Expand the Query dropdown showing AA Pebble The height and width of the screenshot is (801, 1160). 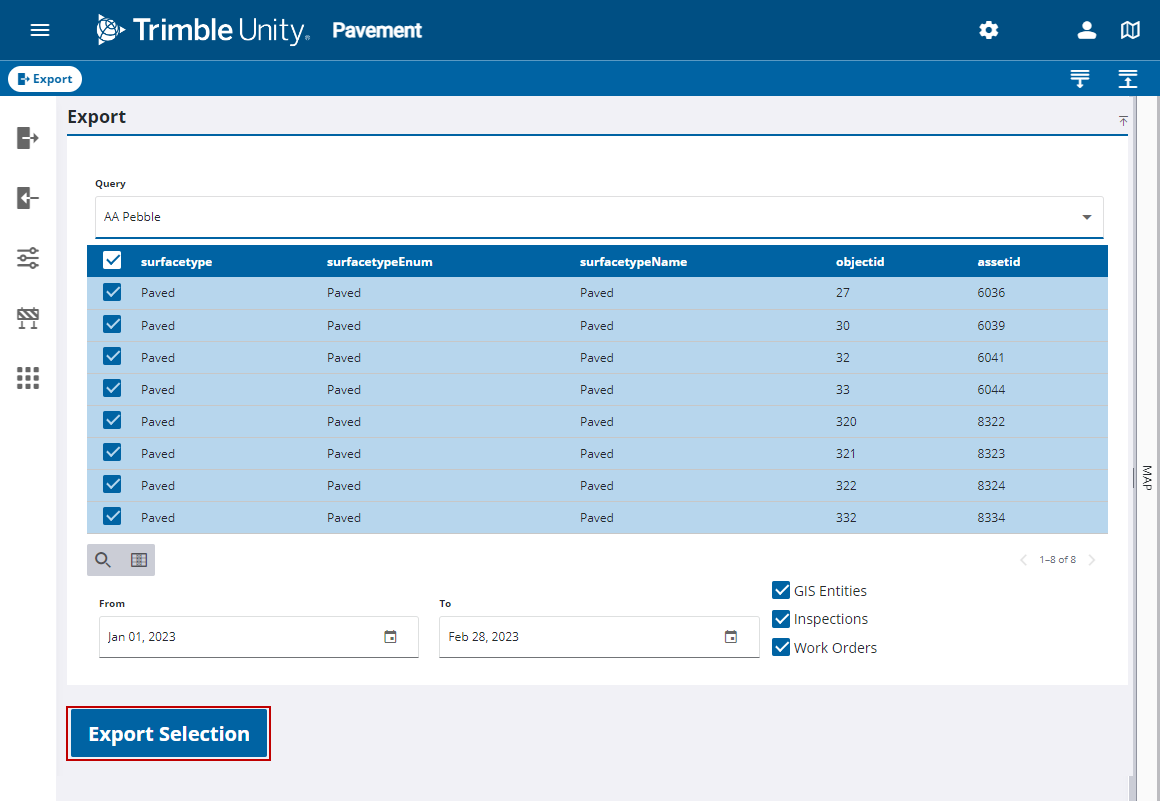tap(598, 217)
